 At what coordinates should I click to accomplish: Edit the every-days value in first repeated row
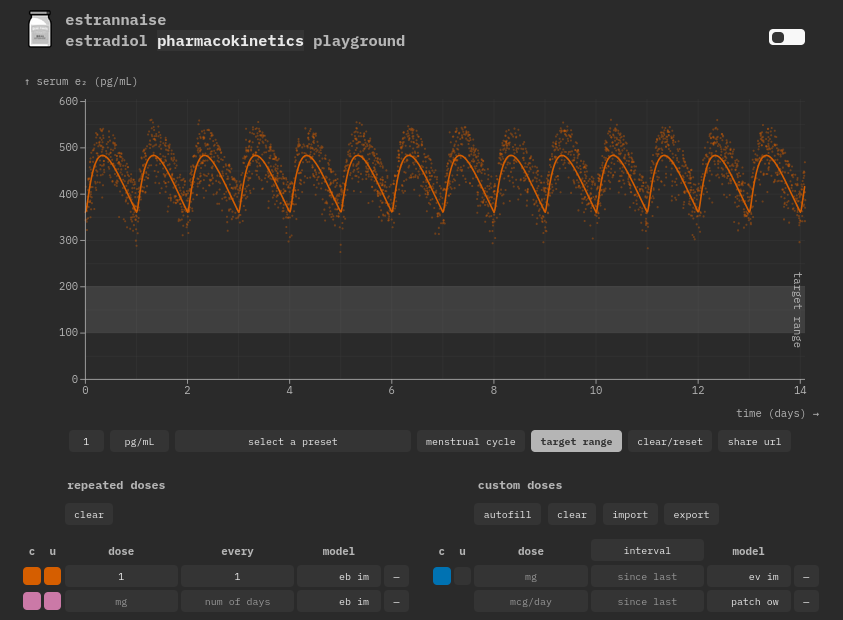[237, 576]
